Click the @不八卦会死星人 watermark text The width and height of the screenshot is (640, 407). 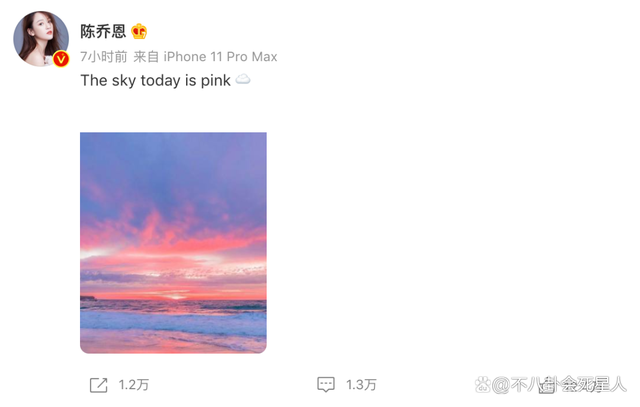[x=562, y=385]
